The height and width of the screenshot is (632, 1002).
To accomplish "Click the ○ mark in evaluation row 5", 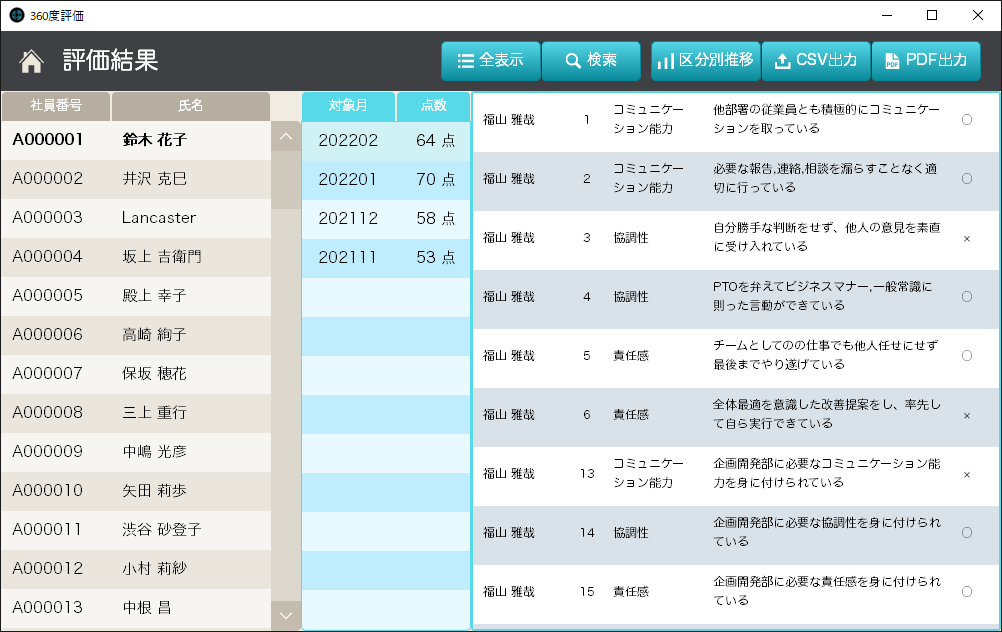I will 967,355.
